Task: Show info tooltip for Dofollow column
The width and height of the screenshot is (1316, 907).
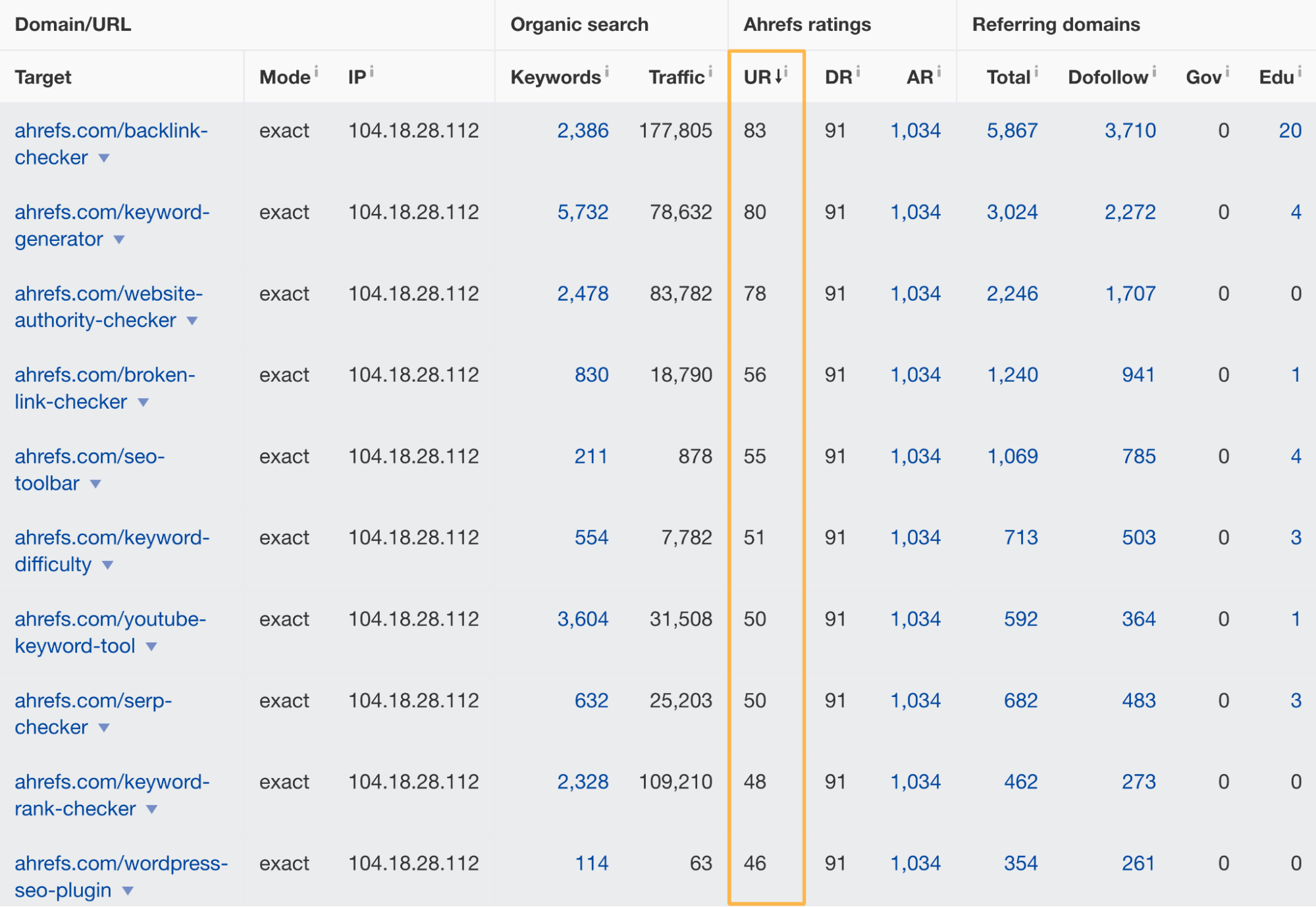Action: coord(1154,70)
